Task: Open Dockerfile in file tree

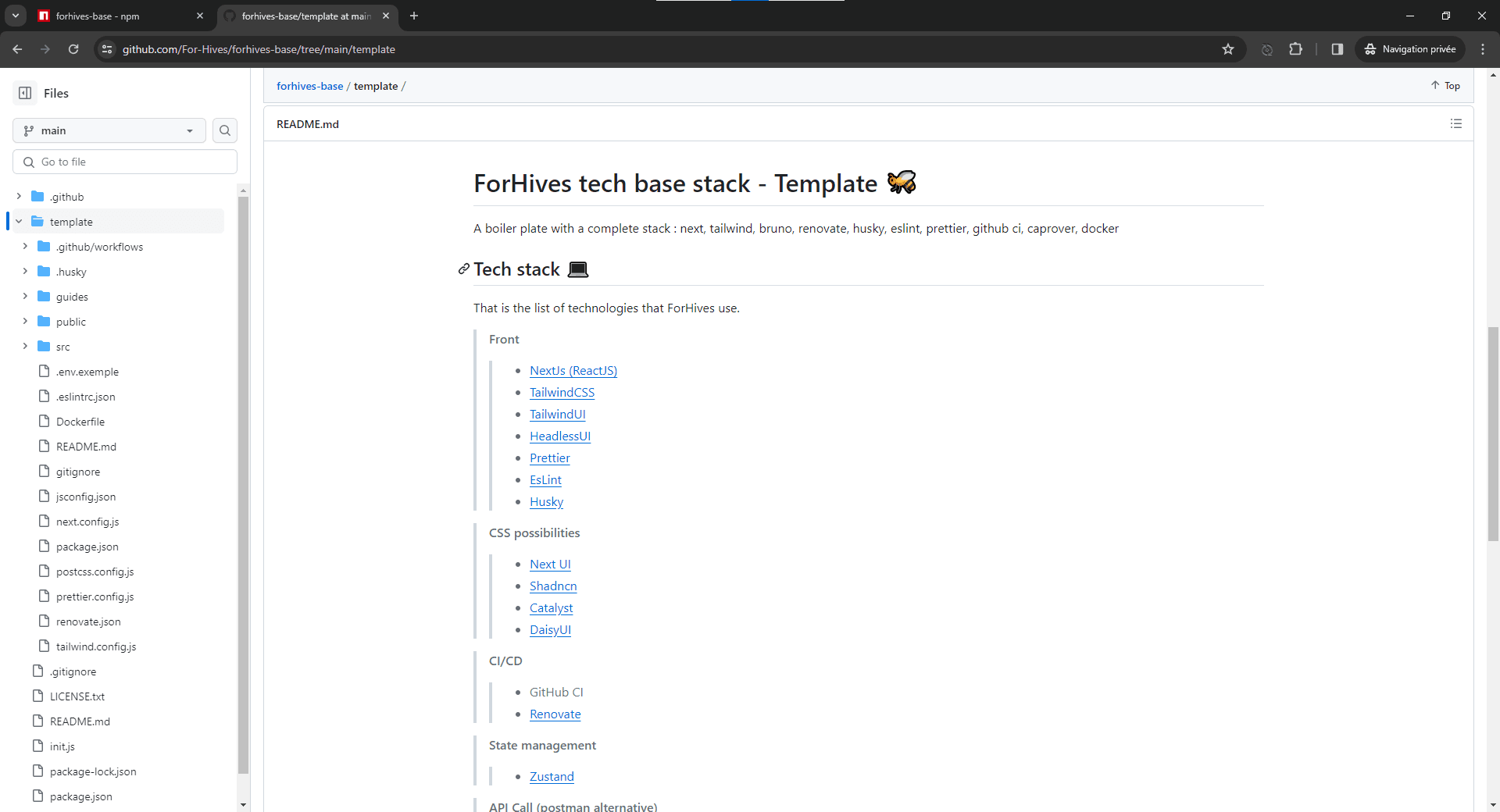Action: [x=80, y=422]
